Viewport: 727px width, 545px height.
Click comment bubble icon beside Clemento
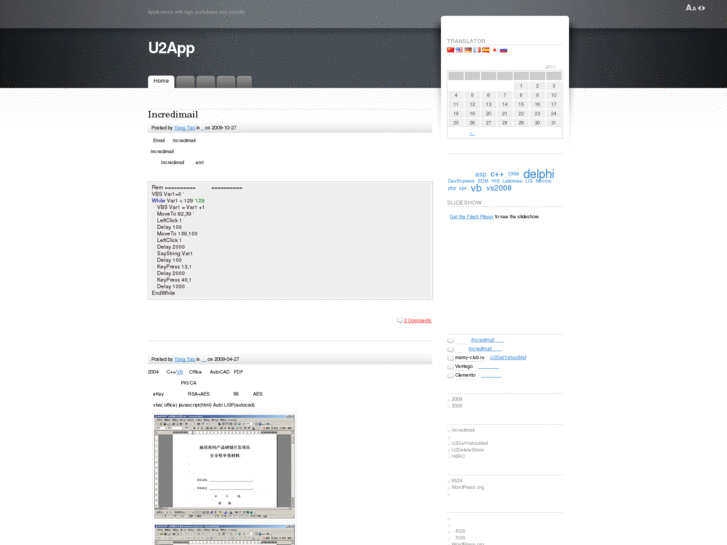click(x=450, y=376)
